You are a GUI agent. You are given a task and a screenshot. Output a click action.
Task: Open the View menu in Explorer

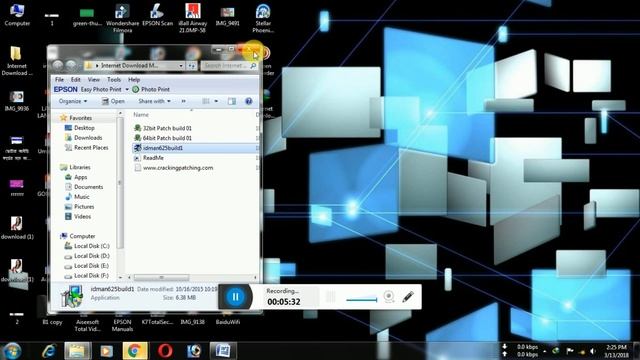click(93, 79)
